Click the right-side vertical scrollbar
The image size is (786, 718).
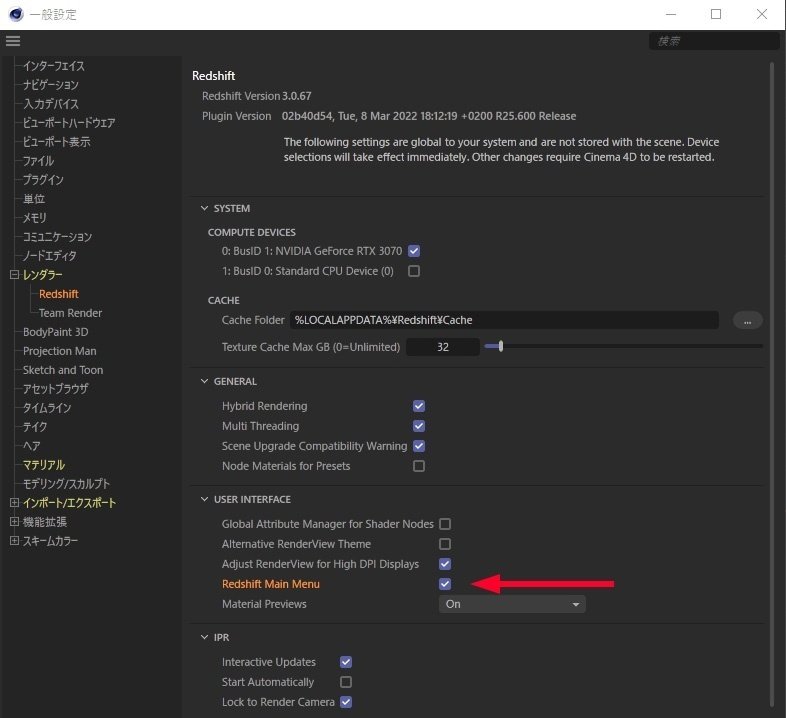[x=772, y=384]
